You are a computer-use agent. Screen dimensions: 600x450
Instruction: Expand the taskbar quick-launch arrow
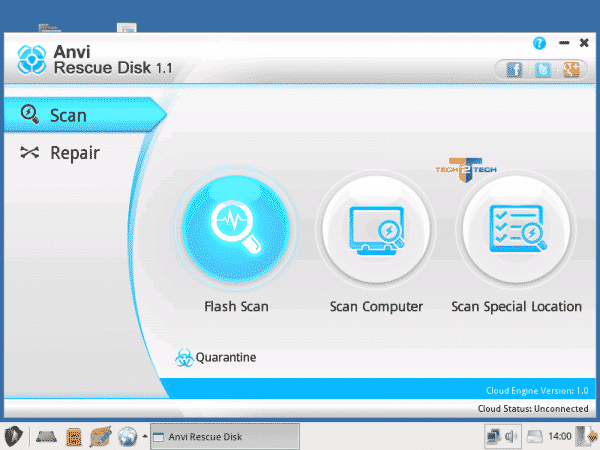[145, 436]
